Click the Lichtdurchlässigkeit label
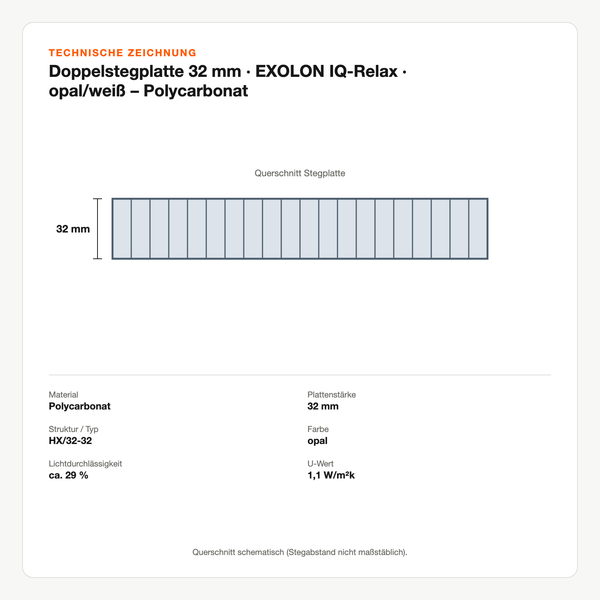 (x=85, y=463)
